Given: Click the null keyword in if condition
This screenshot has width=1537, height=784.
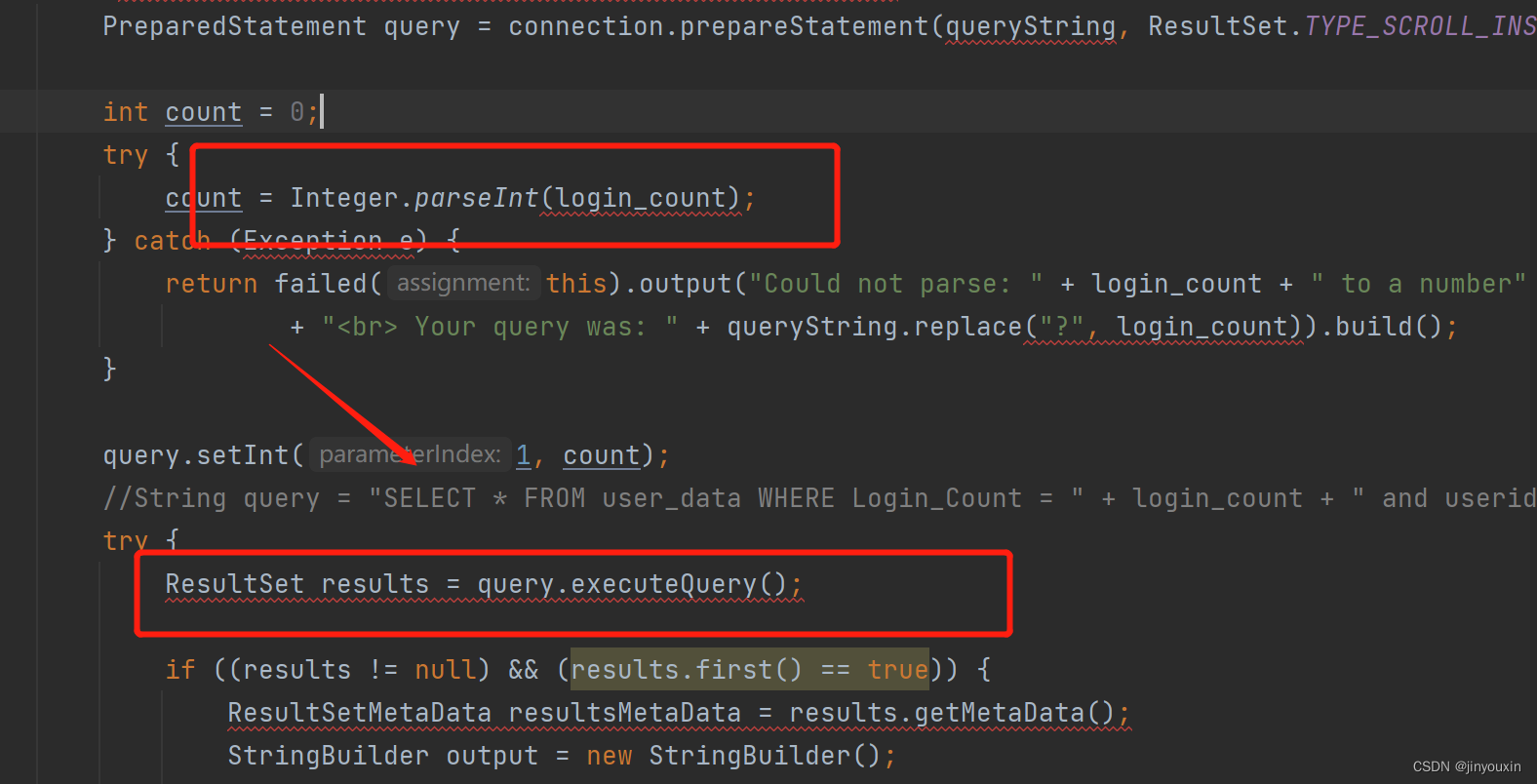Looking at the screenshot, I should pos(446,670).
